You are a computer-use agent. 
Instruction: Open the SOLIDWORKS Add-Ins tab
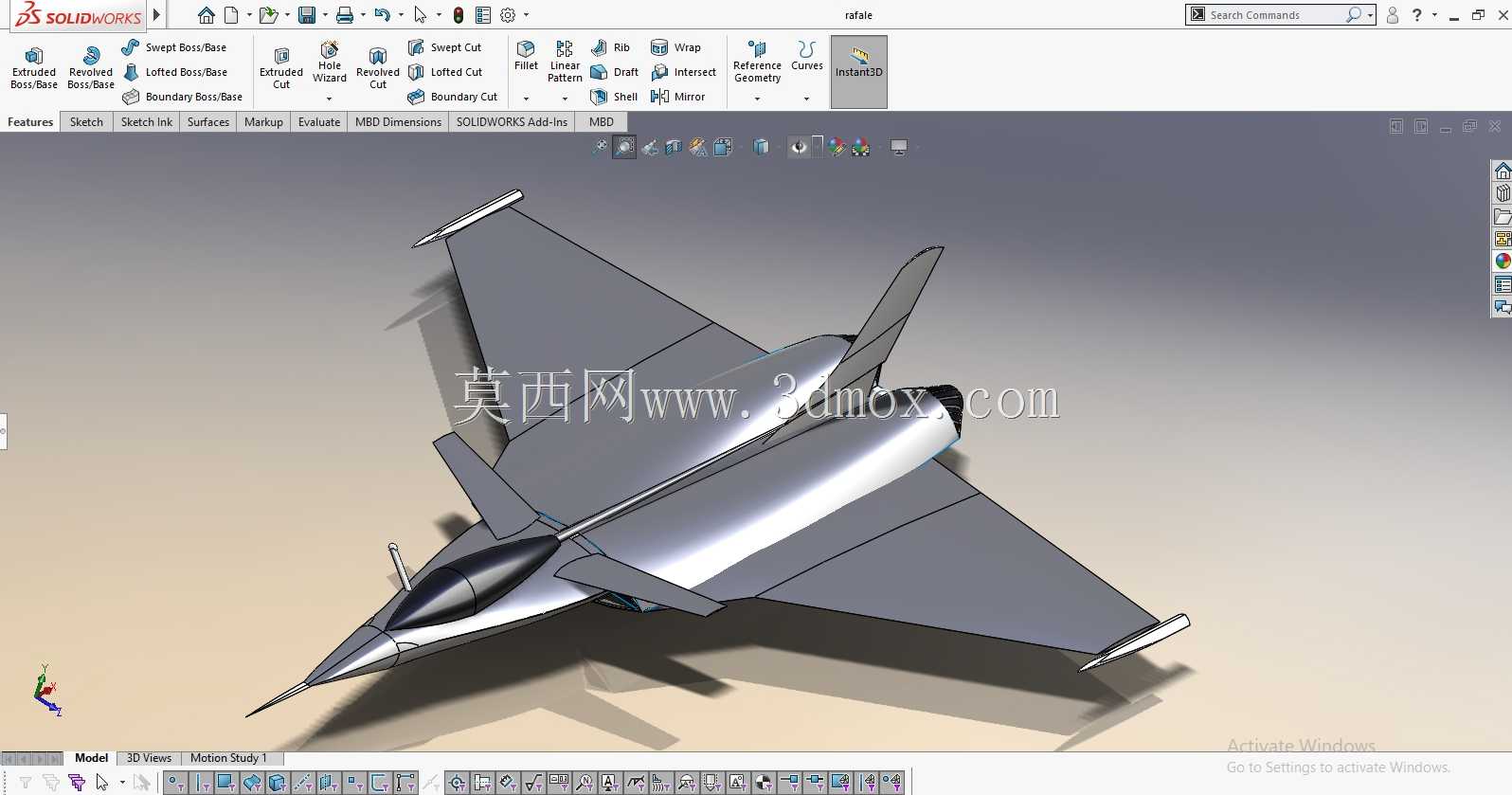click(x=512, y=122)
